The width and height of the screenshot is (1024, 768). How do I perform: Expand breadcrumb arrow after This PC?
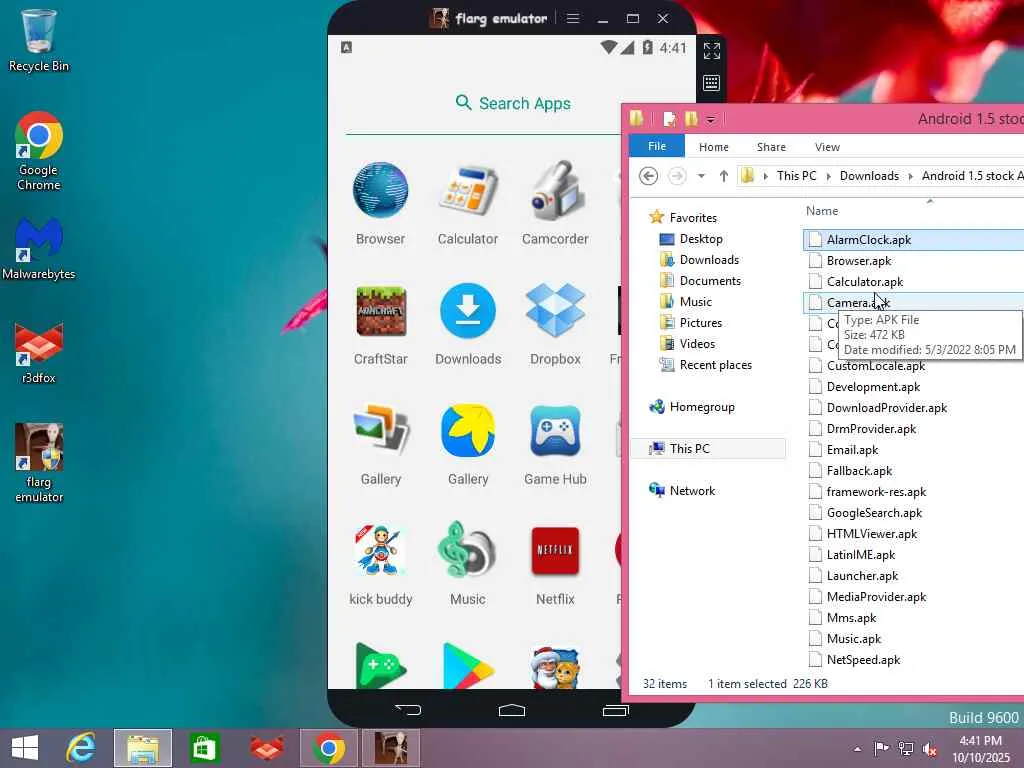tap(829, 176)
